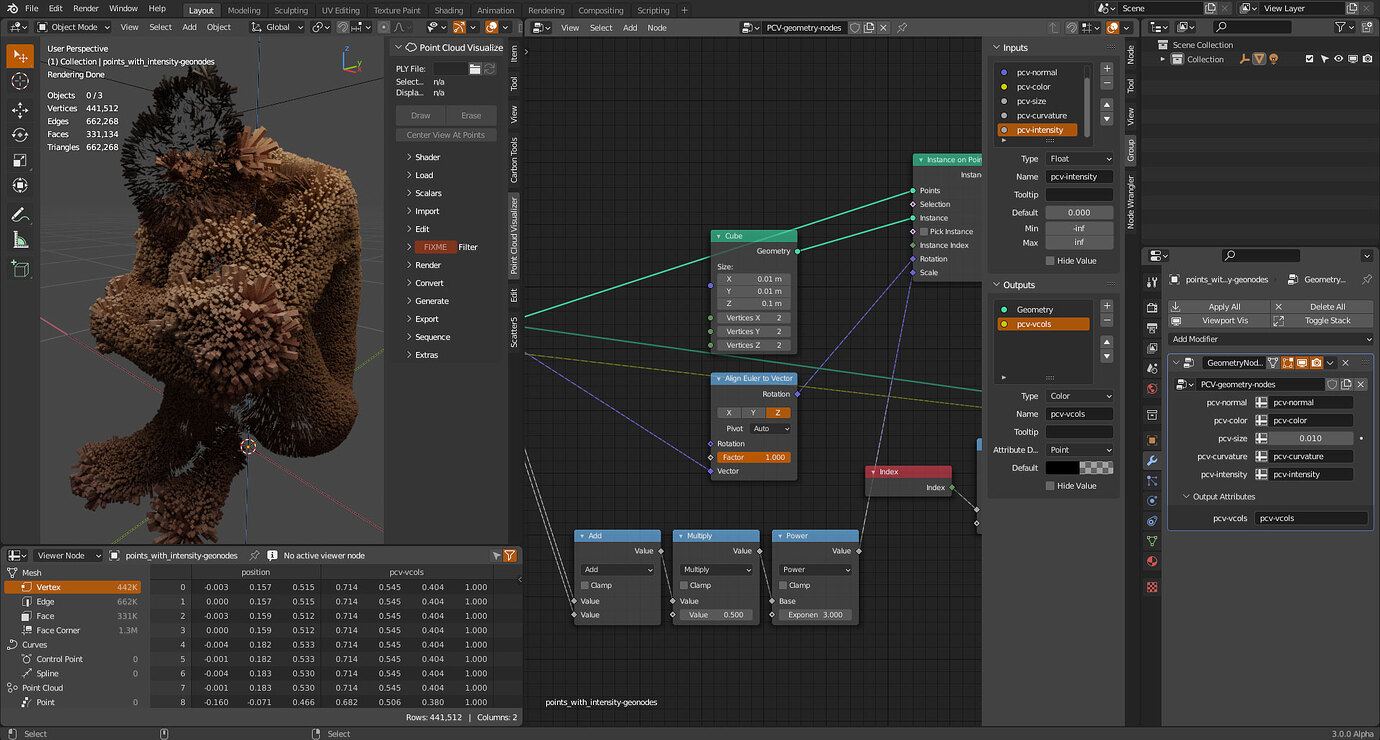The width and height of the screenshot is (1380, 740).
Task: Open the Attribute Domain Point dropdown
Action: point(1079,450)
